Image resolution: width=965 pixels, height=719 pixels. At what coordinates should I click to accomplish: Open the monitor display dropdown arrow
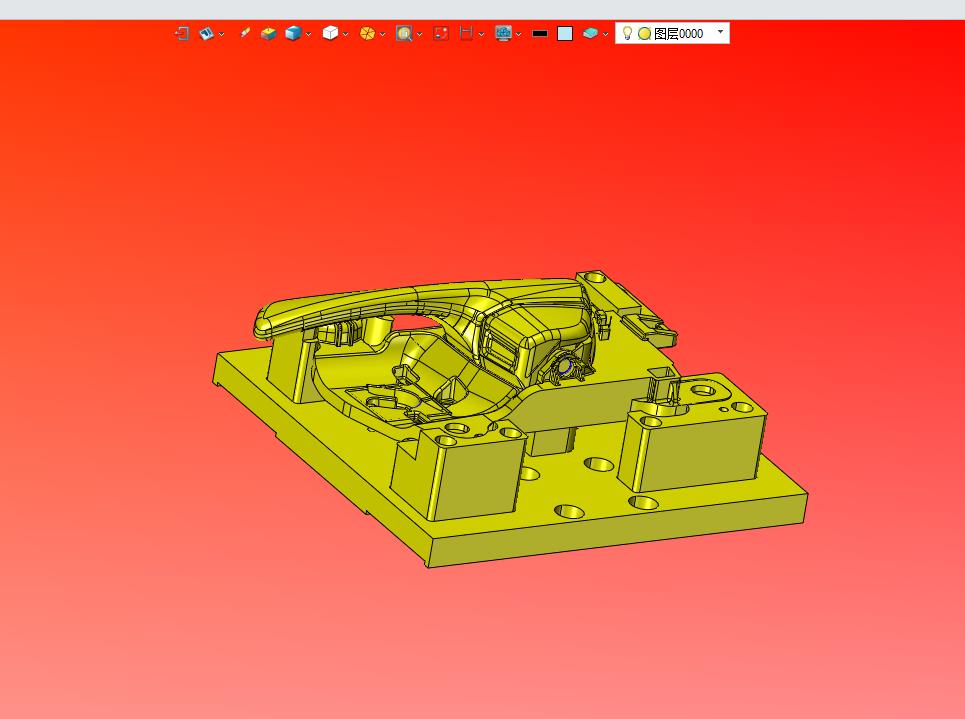pyautogui.click(x=518, y=34)
